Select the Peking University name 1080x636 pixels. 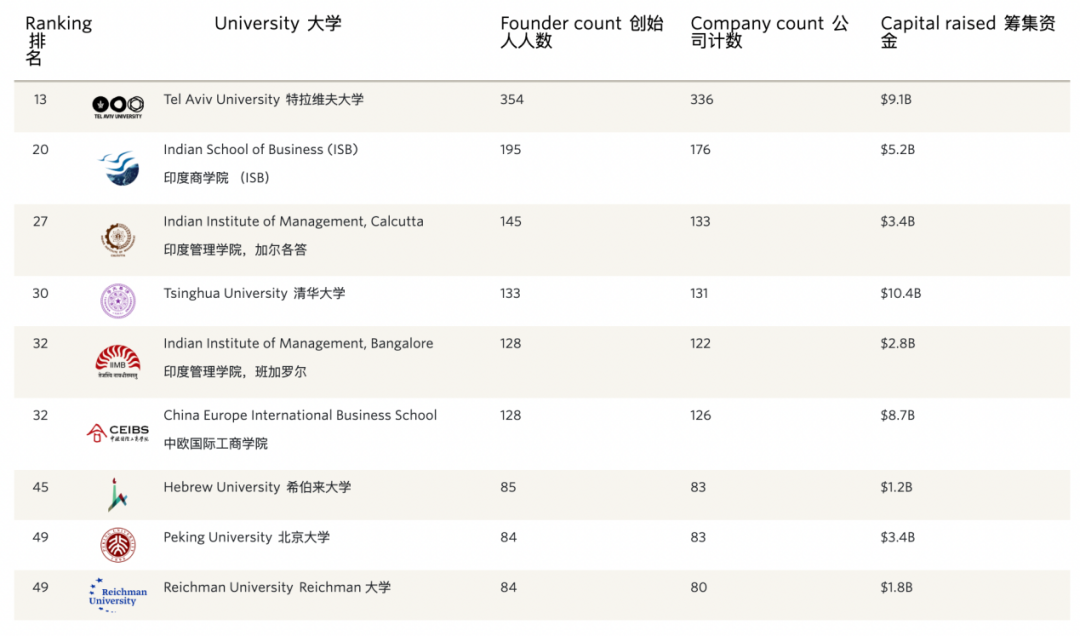coord(247,537)
